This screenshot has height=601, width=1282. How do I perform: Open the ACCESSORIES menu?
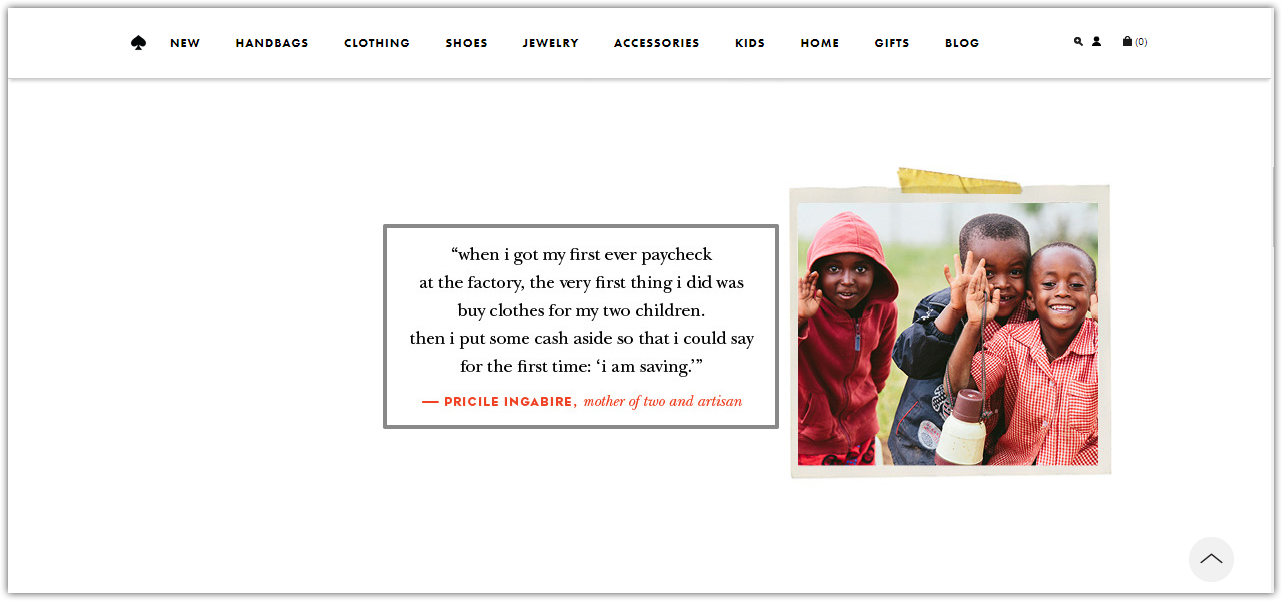(x=657, y=43)
